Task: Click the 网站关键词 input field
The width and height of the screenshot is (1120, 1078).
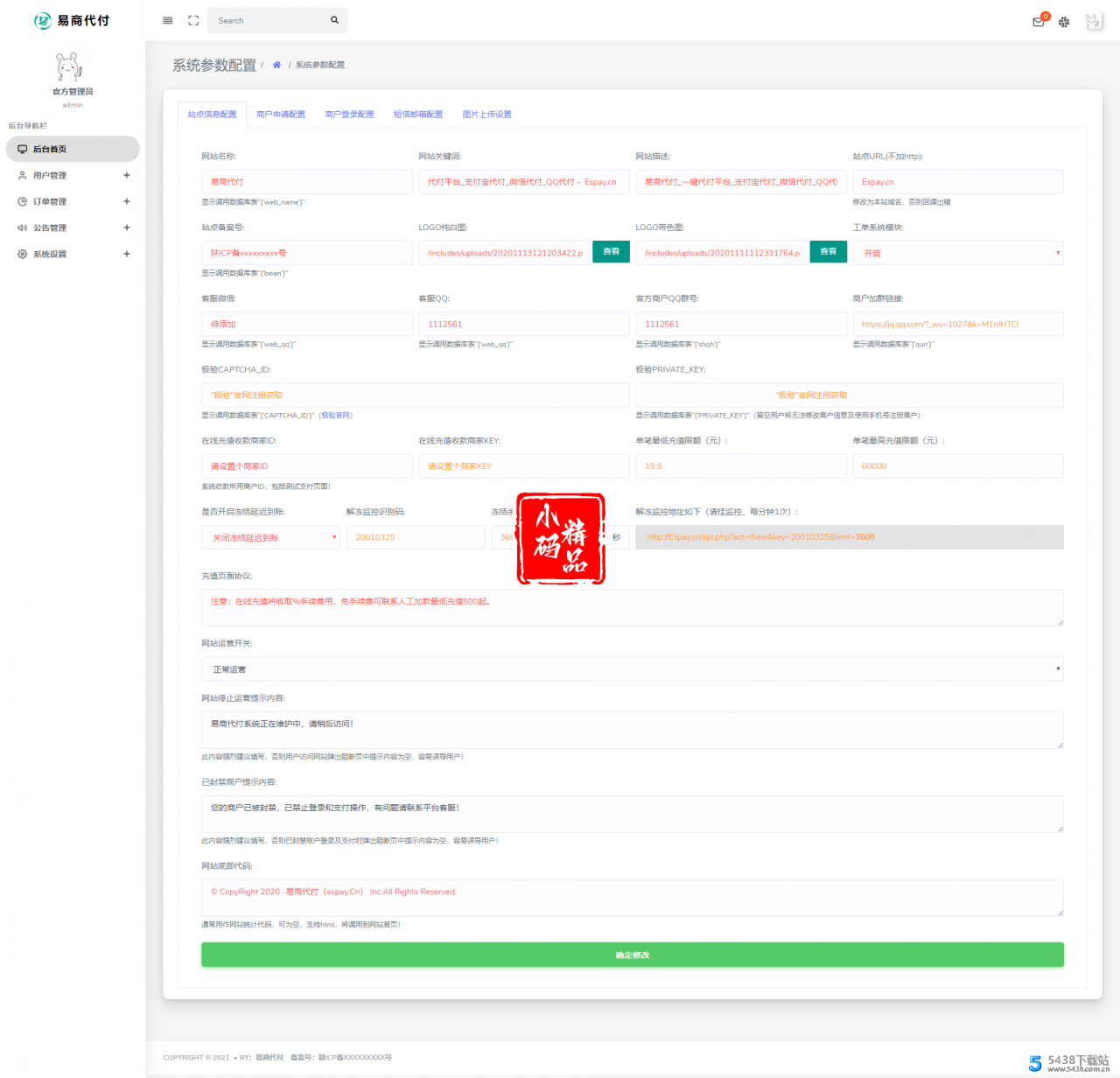Action: [x=524, y=182]
